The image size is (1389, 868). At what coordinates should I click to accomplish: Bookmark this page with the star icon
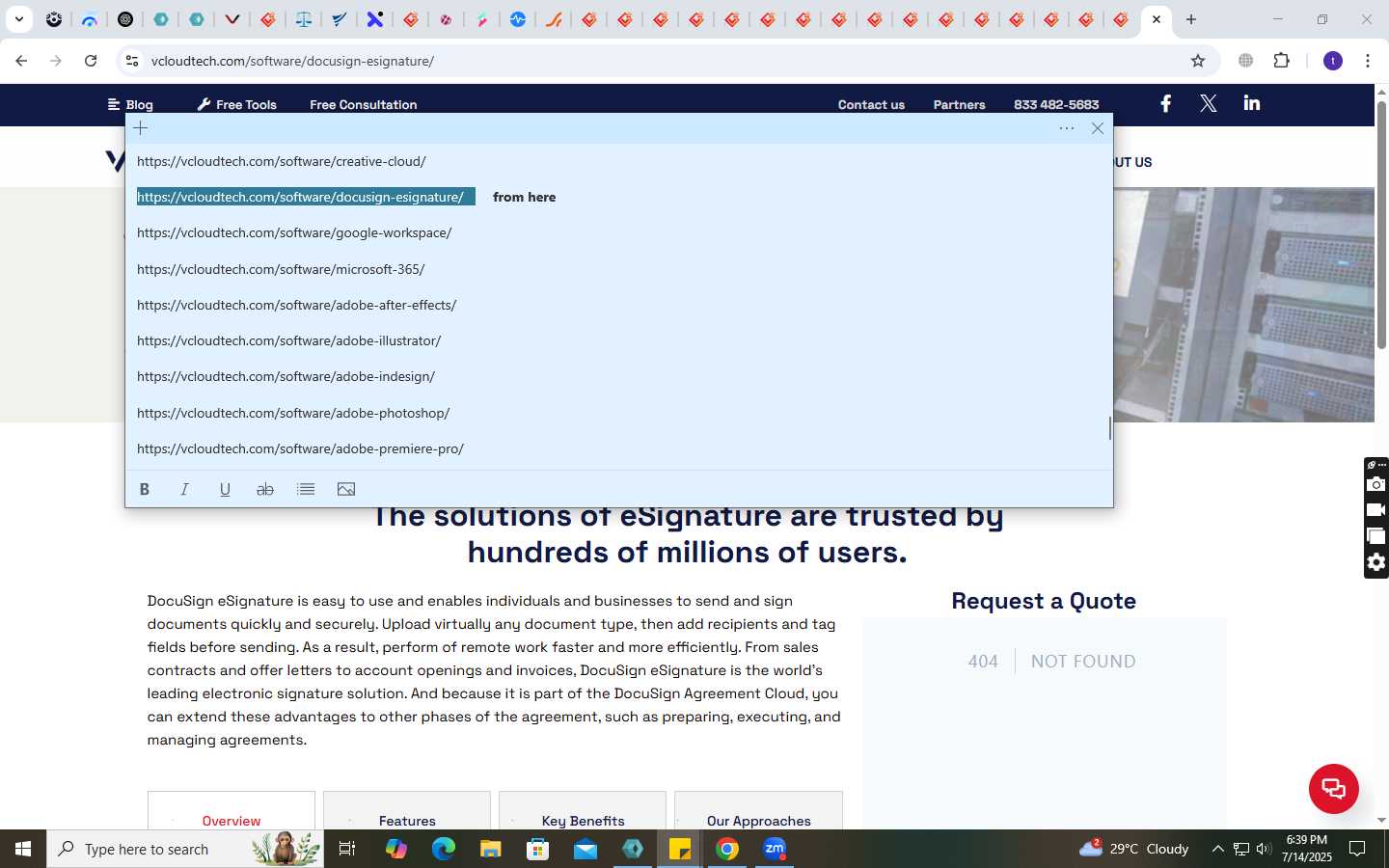coord(1198,61)
